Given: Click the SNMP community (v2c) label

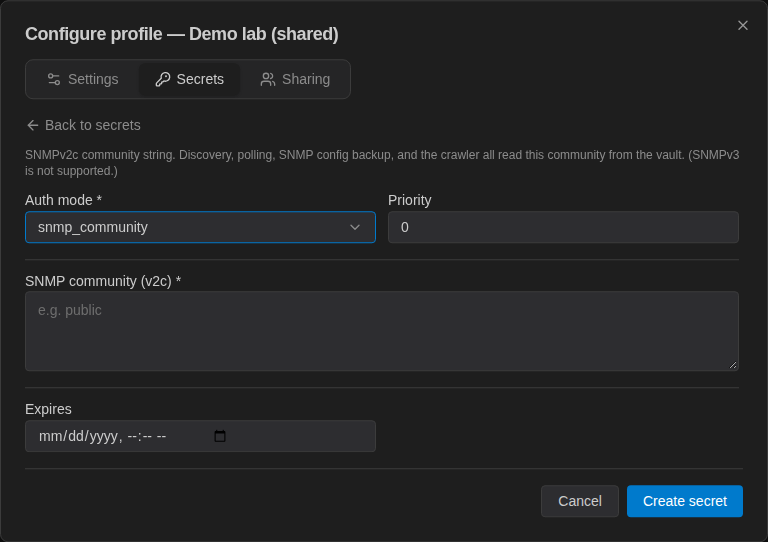Looking at the screenshot, I should click(x=103, y=282).
